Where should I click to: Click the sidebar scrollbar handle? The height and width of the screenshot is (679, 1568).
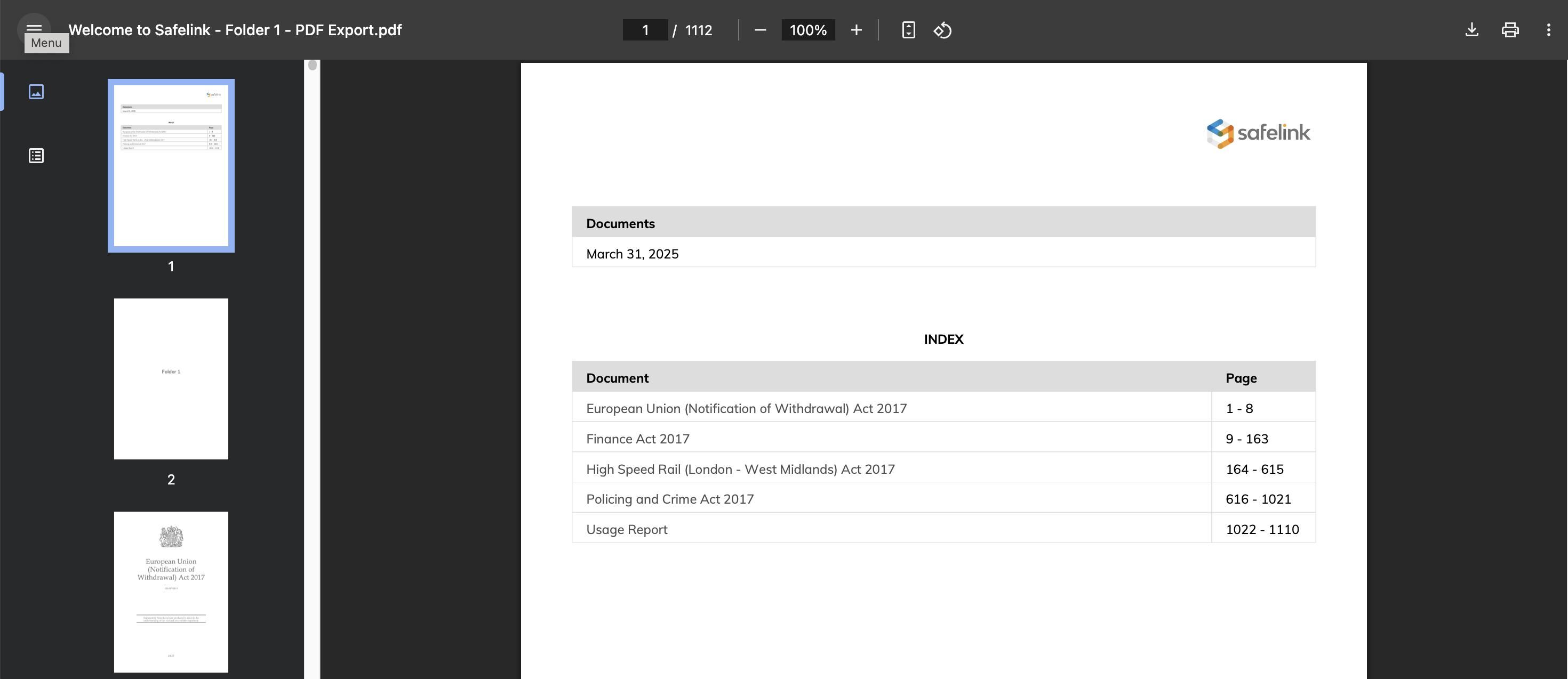point(312,65)
